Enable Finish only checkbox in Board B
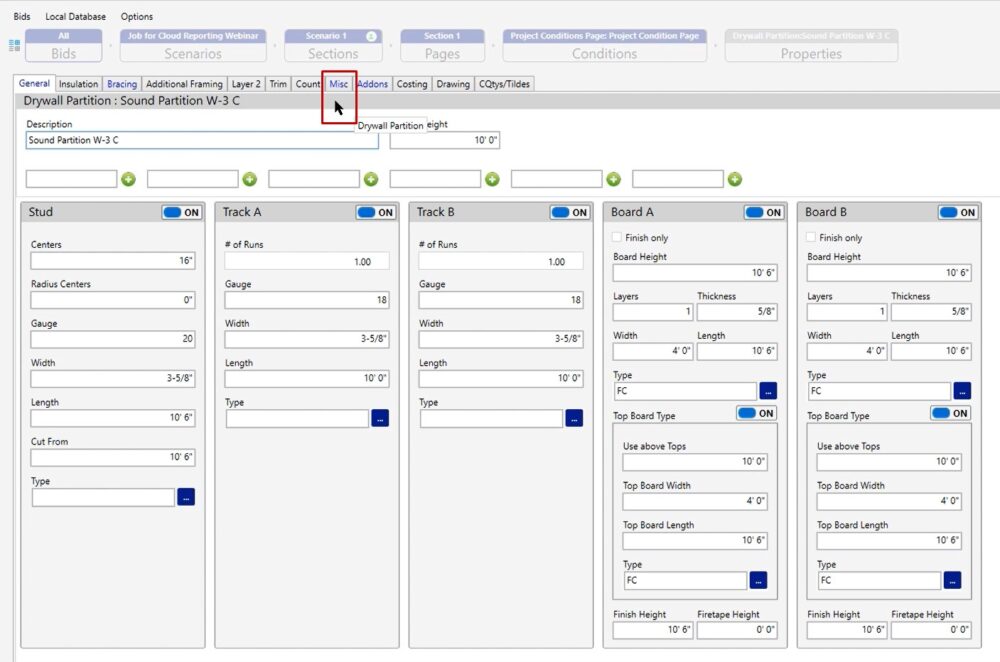 [811, 238]
